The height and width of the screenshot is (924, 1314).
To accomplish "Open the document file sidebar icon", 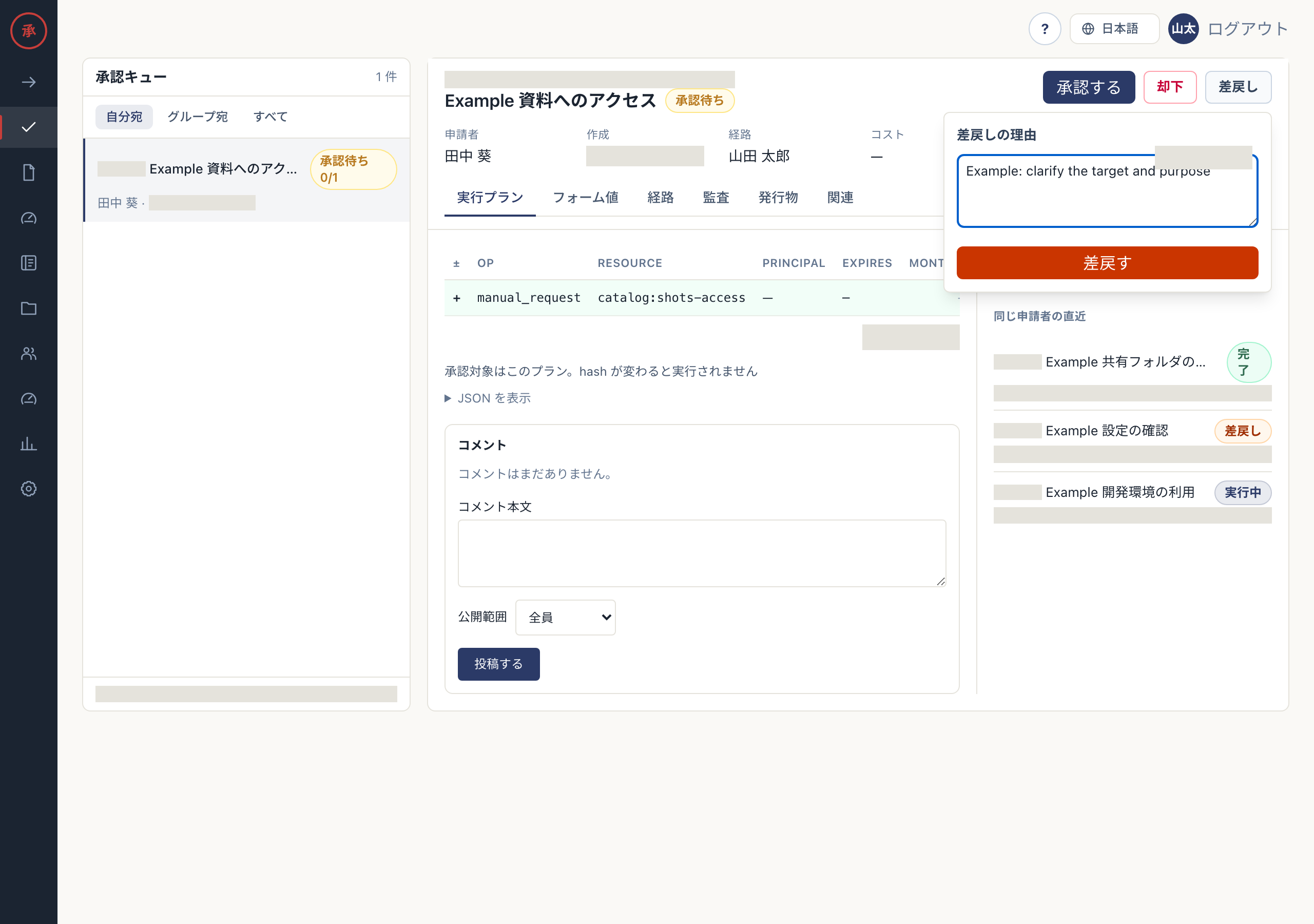I will pos(29,172).
